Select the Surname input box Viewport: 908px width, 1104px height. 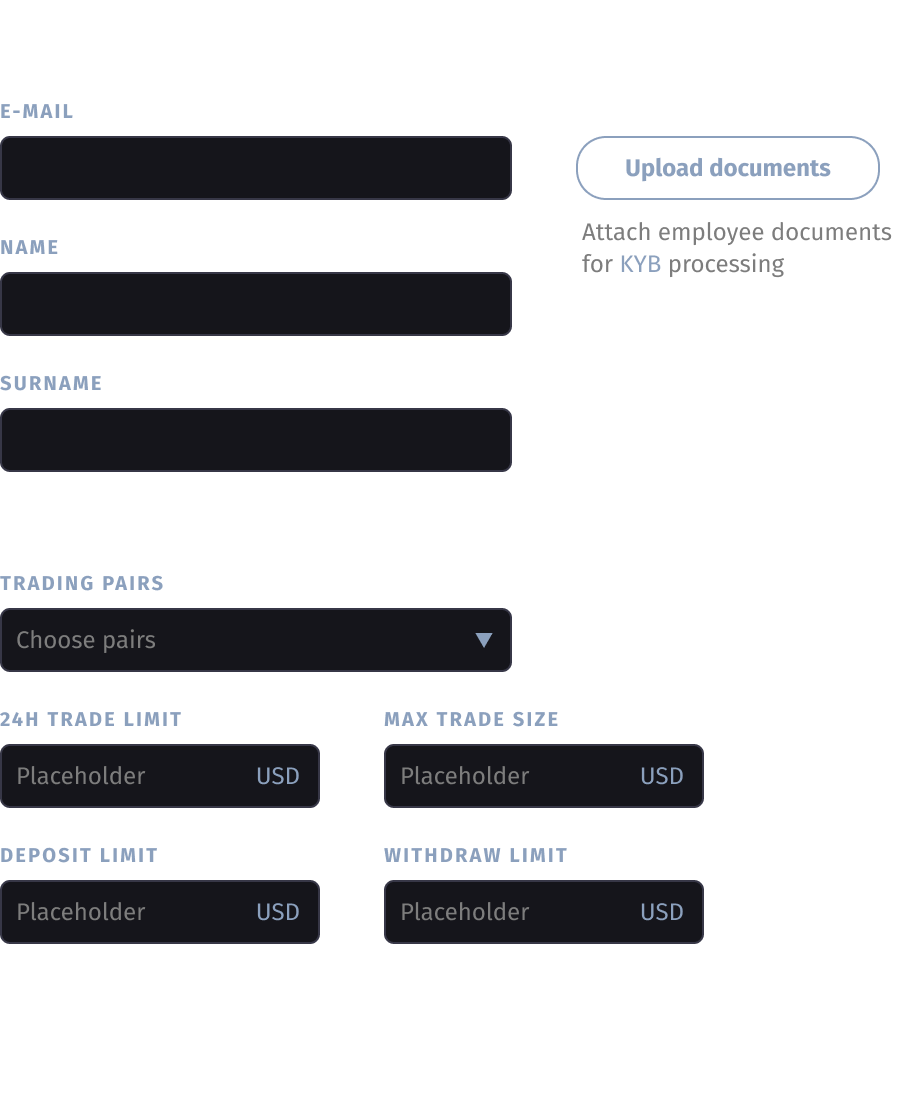[256, 440]
